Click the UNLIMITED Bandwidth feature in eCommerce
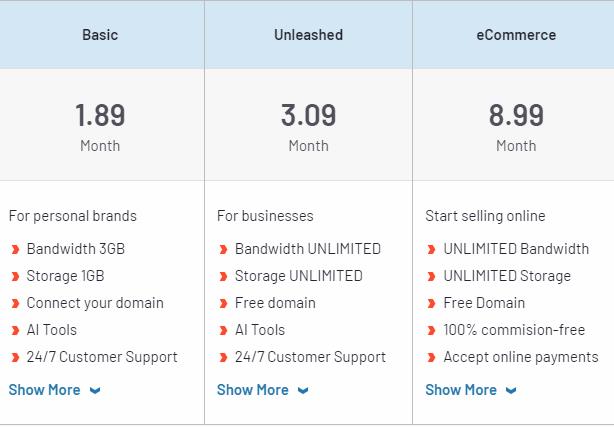 coord(516,249)
